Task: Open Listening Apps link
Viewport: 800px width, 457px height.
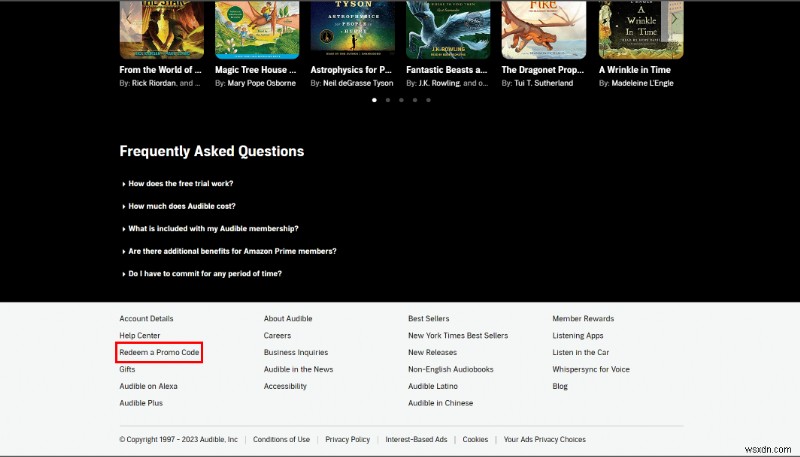Action: [x=578, y=336]
